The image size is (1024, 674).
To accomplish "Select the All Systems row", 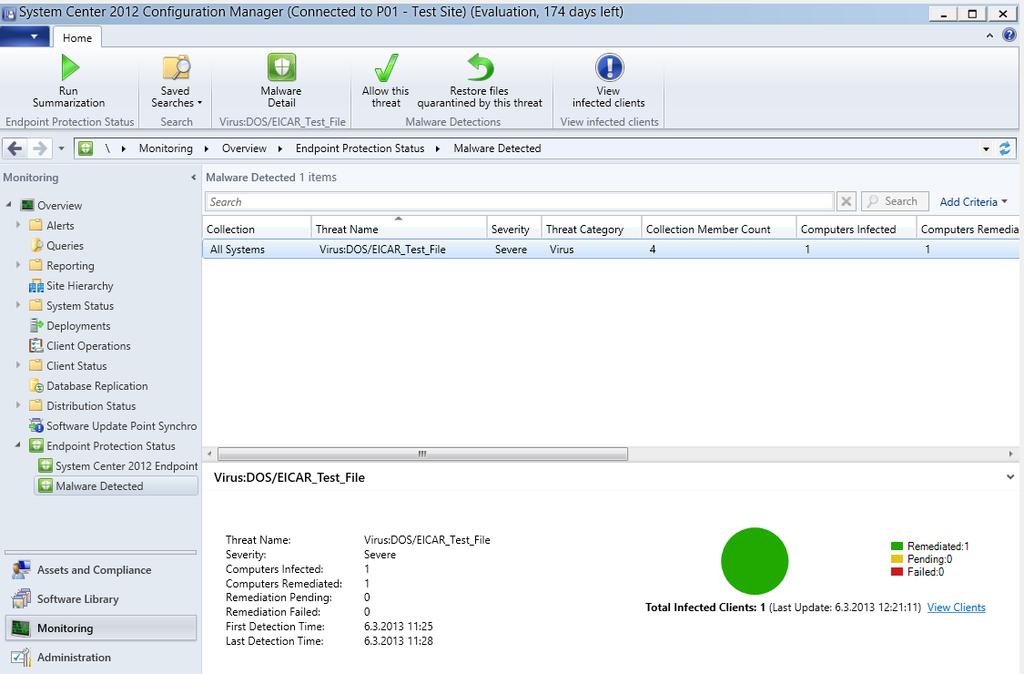I will 611,249.
